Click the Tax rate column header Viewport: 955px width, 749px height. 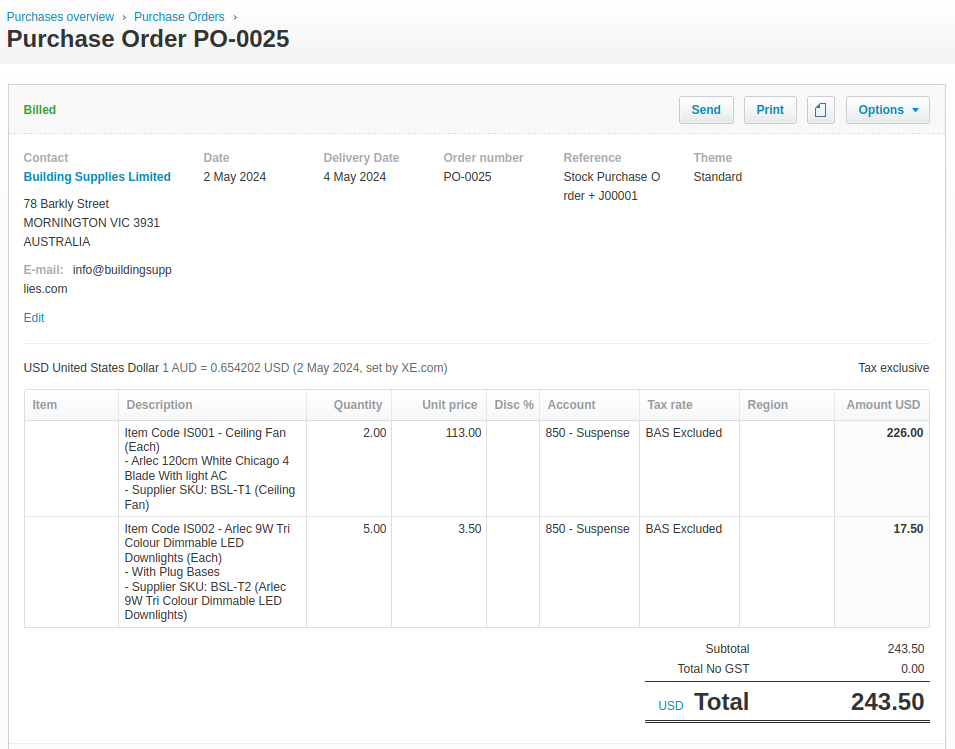pyautogui.click(x=669, y=405)
